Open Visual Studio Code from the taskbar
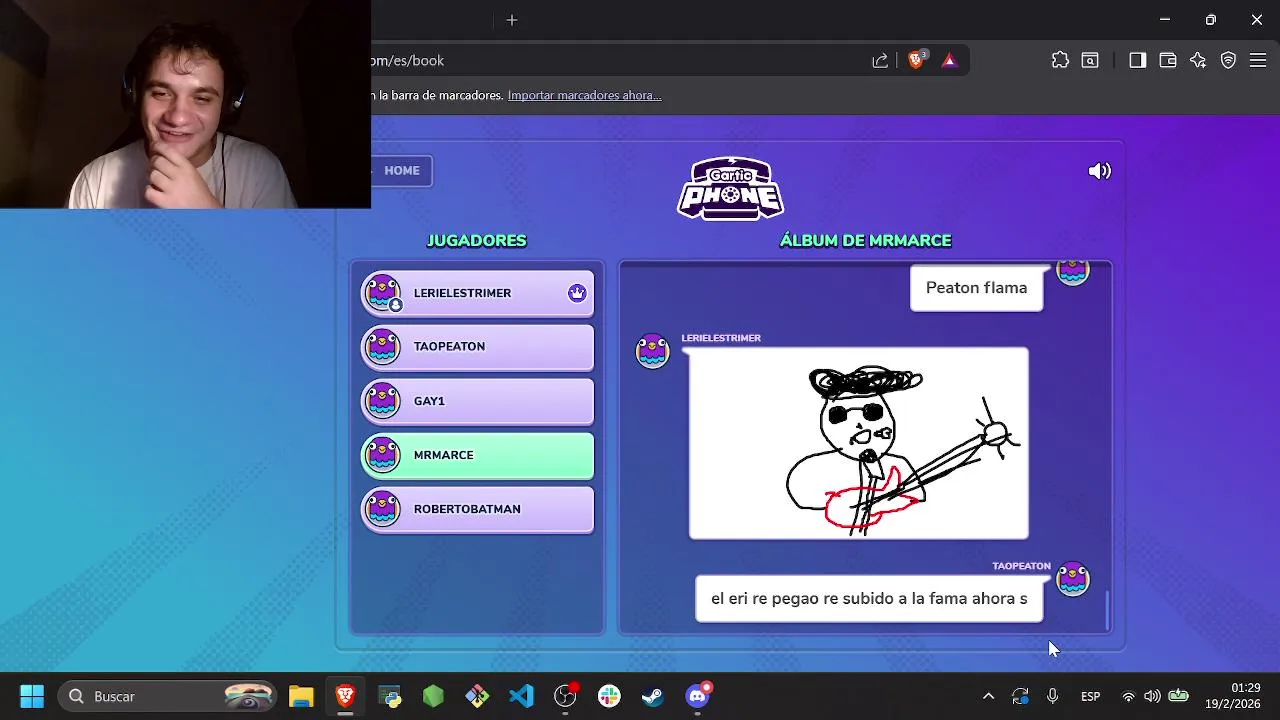Viewport: 1280px width, 720px height. pyautogui.click(x=521, y=696)
